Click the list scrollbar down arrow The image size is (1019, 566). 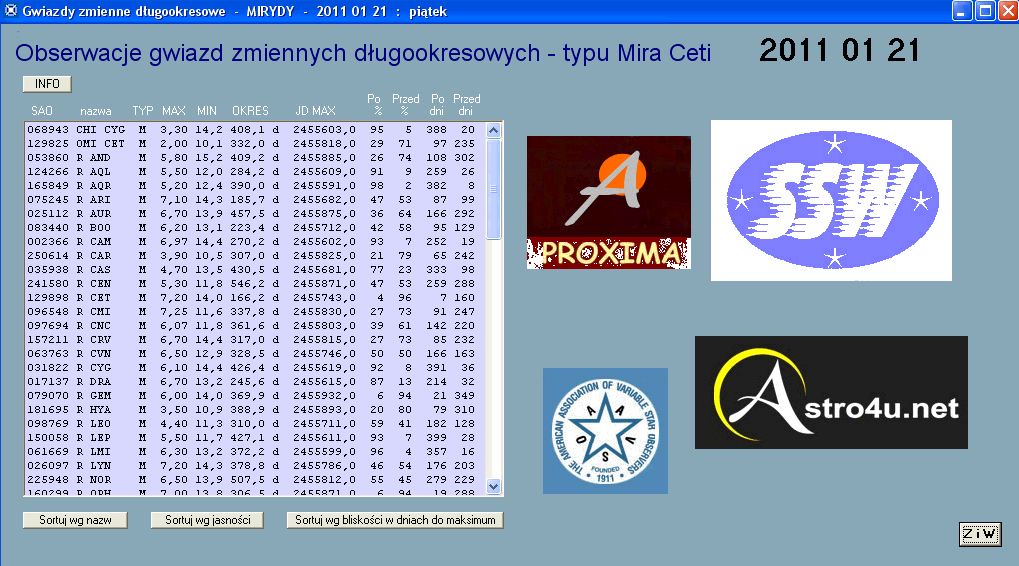[x=493, y=486]
